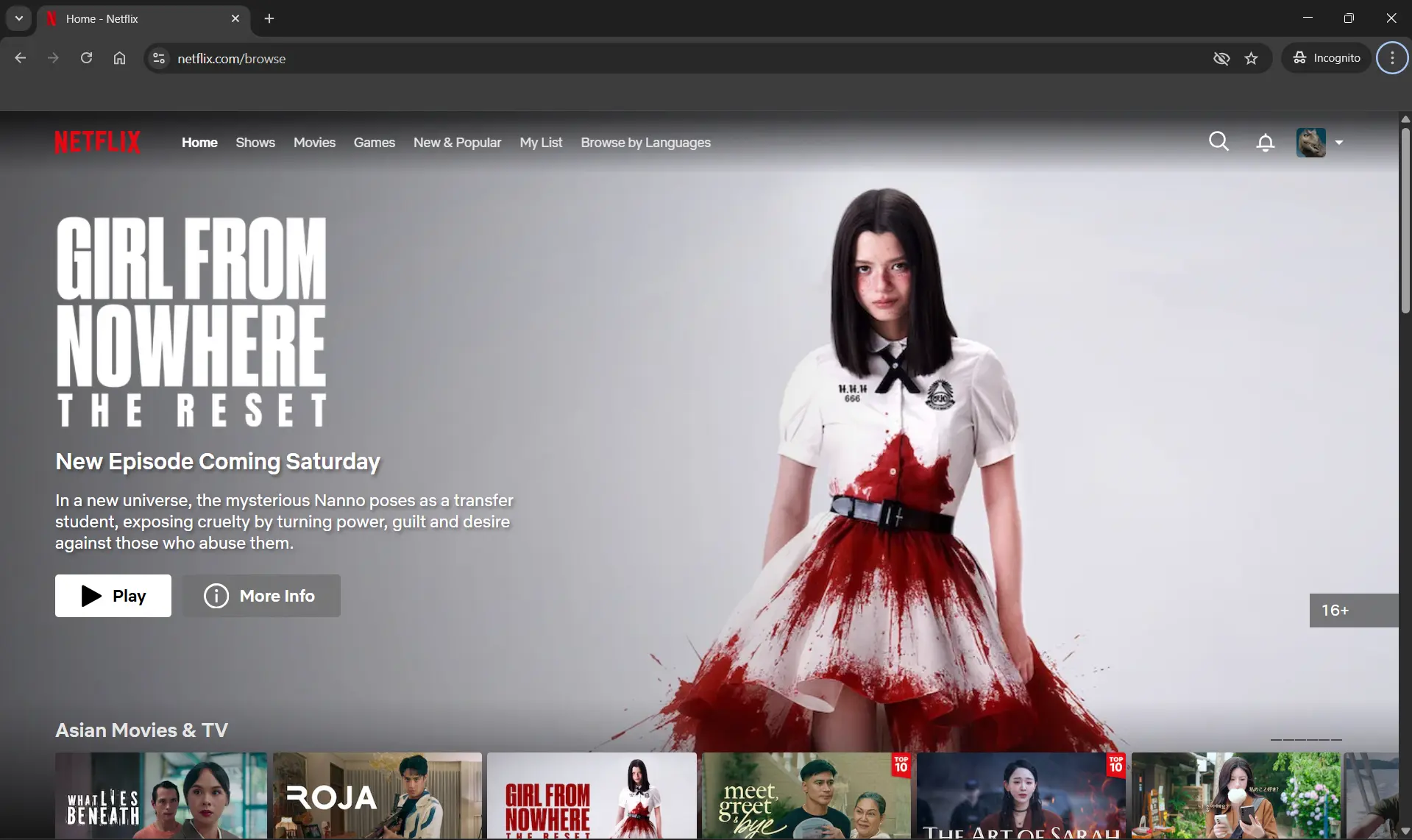Open the notifications bell
The image size is (1412, 840).
pos(1265,142)
